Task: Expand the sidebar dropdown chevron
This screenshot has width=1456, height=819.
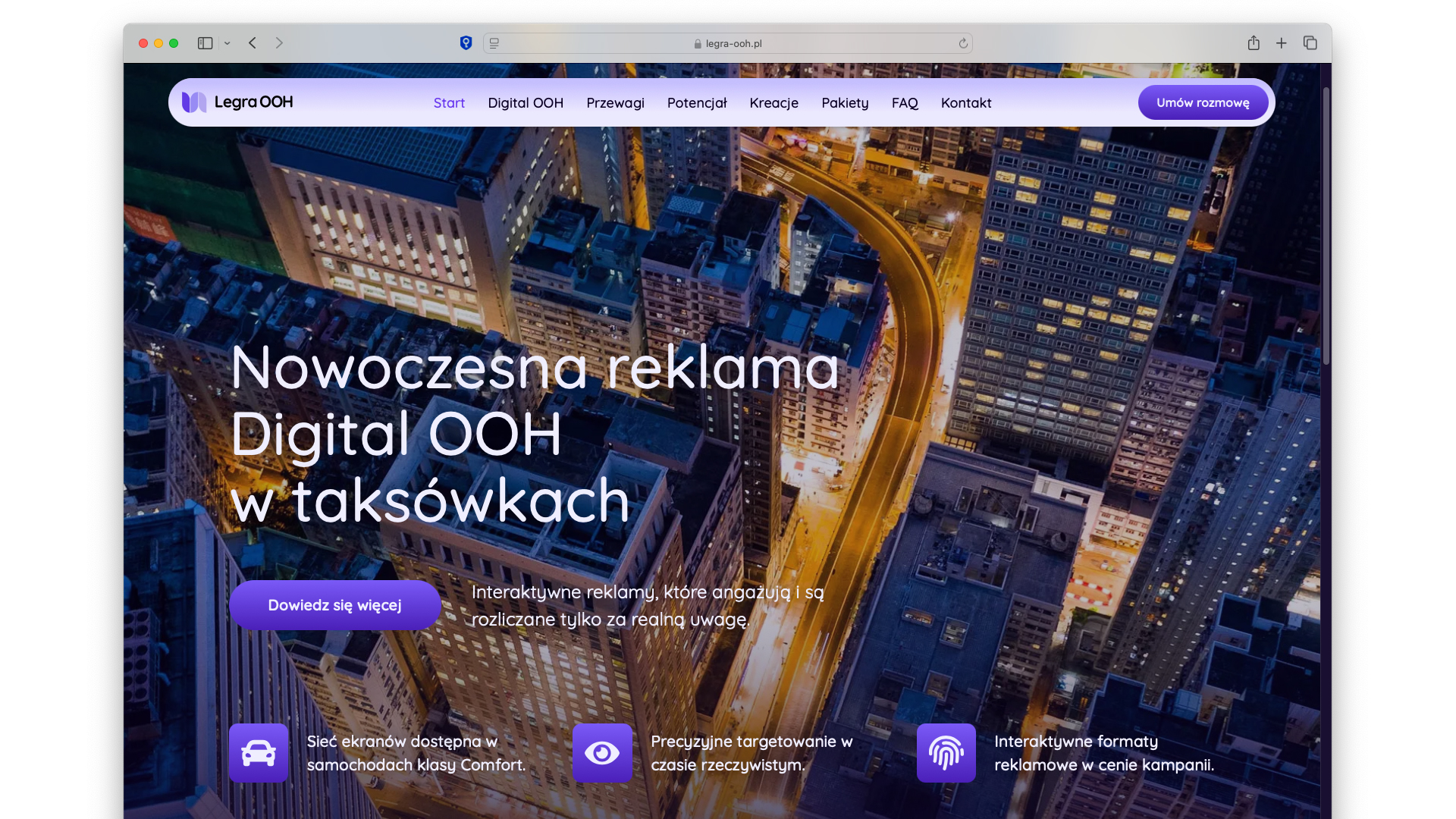Action: tap(227, 43)
